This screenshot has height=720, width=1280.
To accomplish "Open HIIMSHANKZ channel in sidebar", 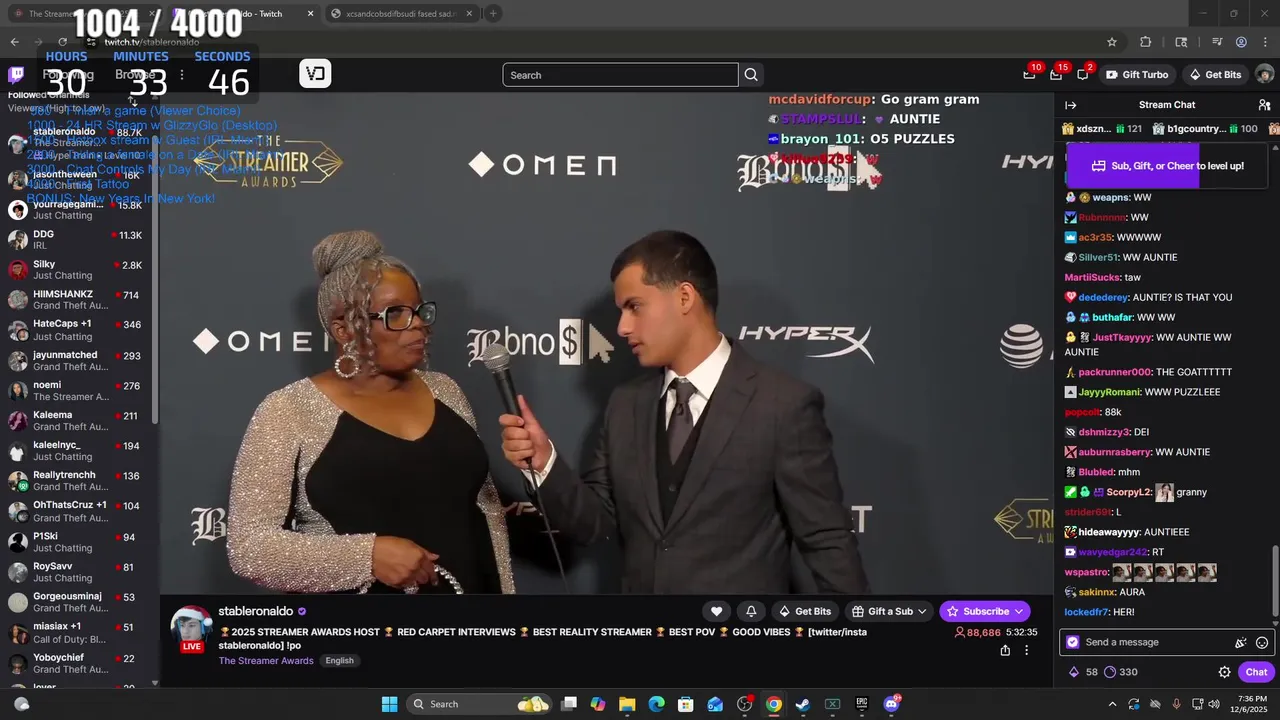I will pyautogui.click(x=78, y=300).
